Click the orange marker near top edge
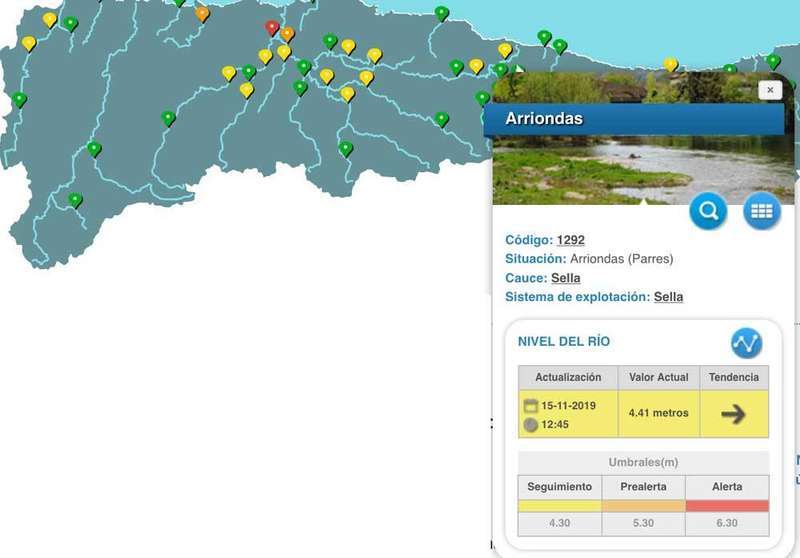 [x=202, y=14]
